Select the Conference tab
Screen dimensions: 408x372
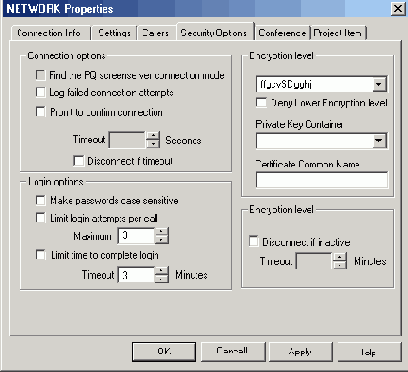click(282, 33)
